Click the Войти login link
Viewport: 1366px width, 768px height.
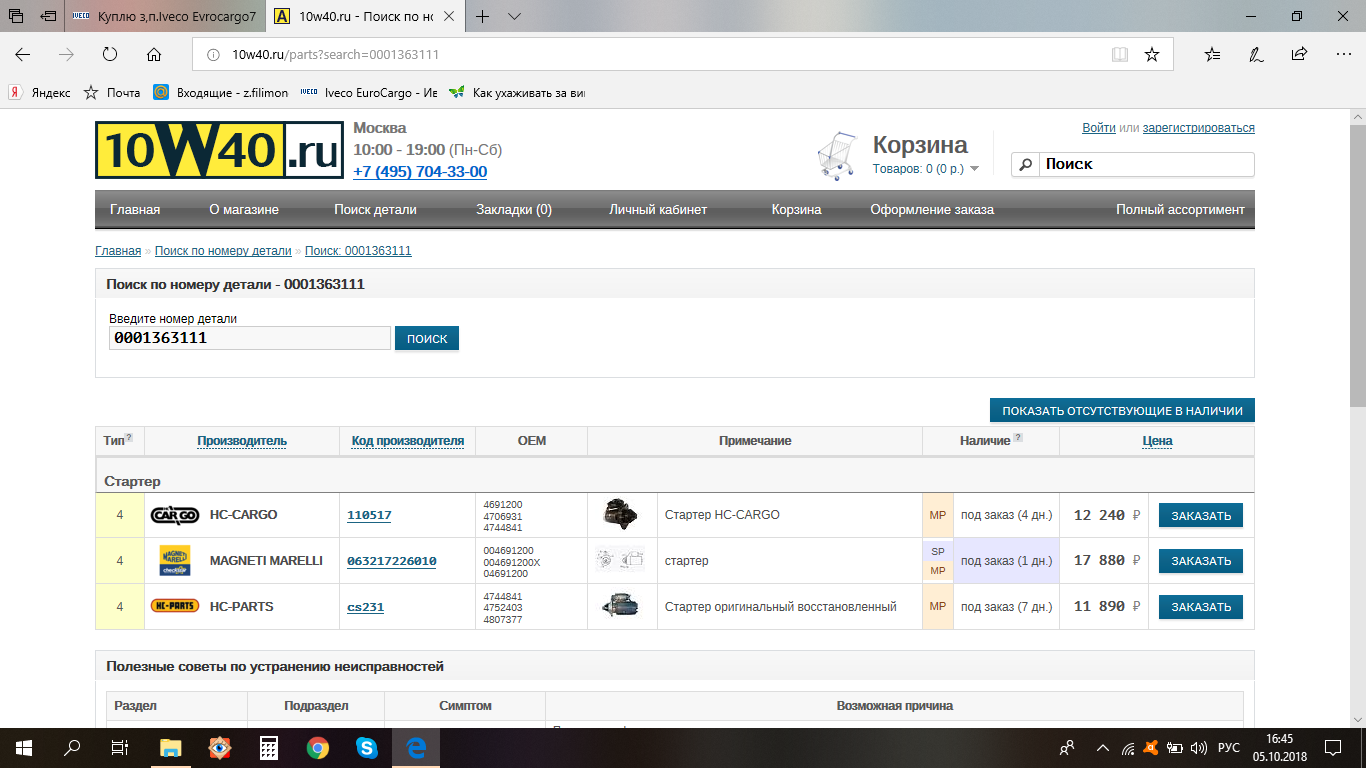[1099, 128]
